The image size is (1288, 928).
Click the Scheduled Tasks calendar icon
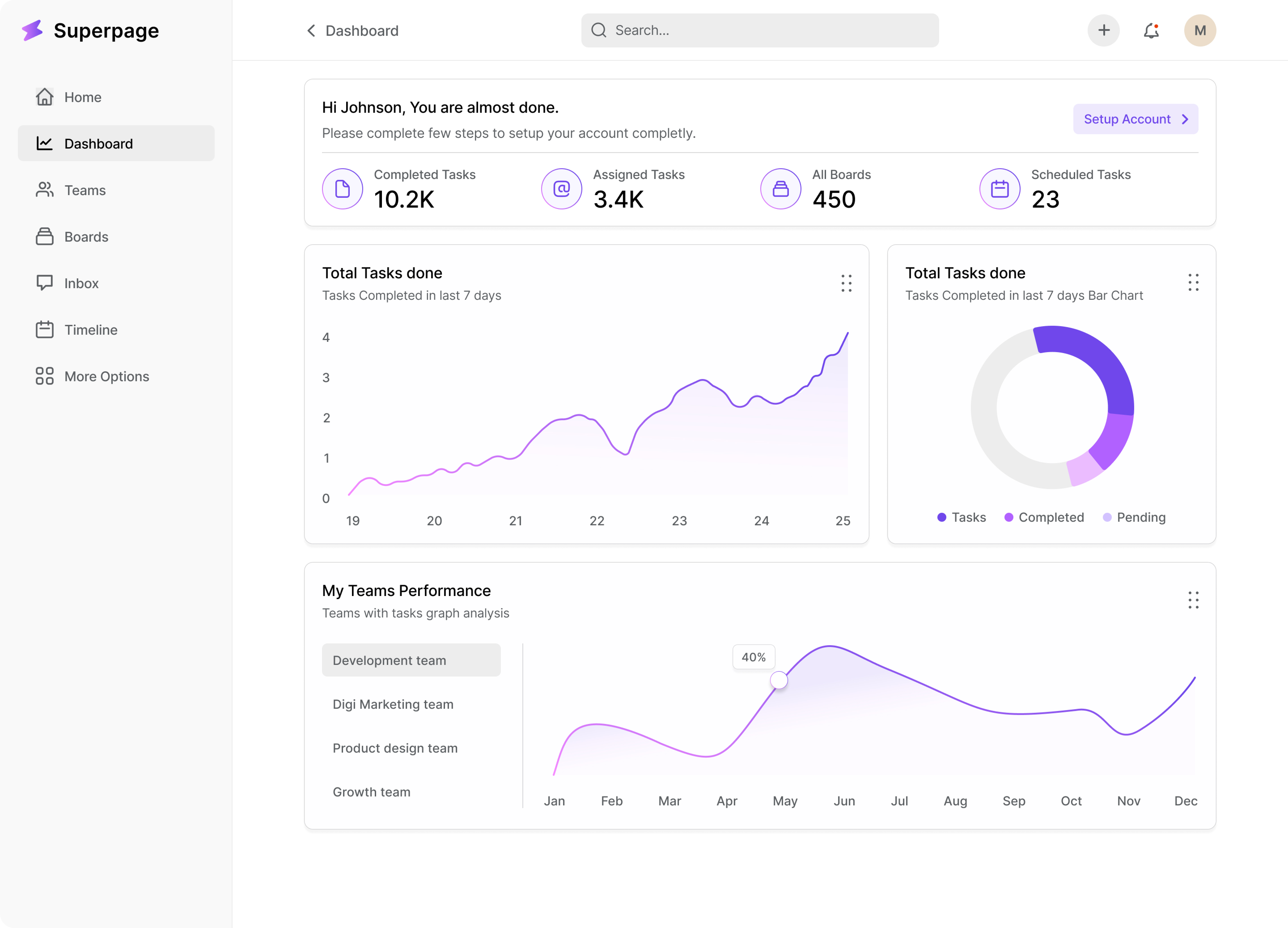pyautogui.click(x=1000, y=189)
